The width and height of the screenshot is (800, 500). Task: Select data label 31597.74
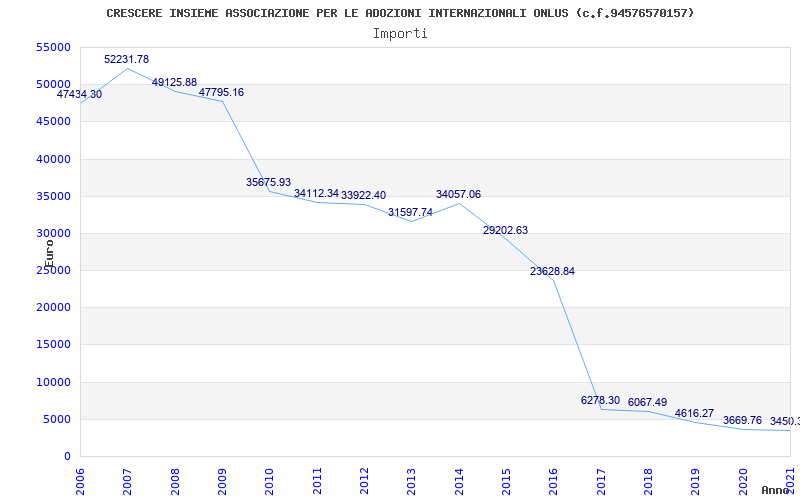pos(410,212)
